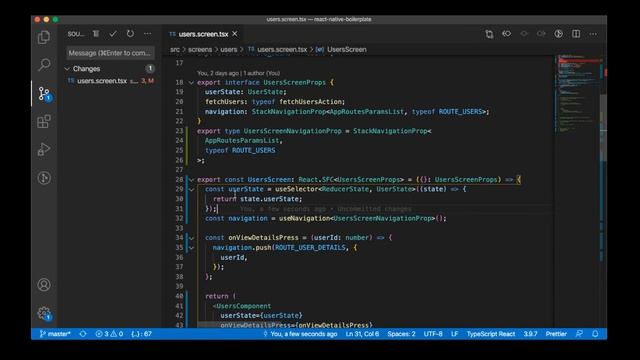The width and height of the screenshot is (640, 360).
Task: Open users.screen.tsx in Changes list
Action: coord(110,81)
